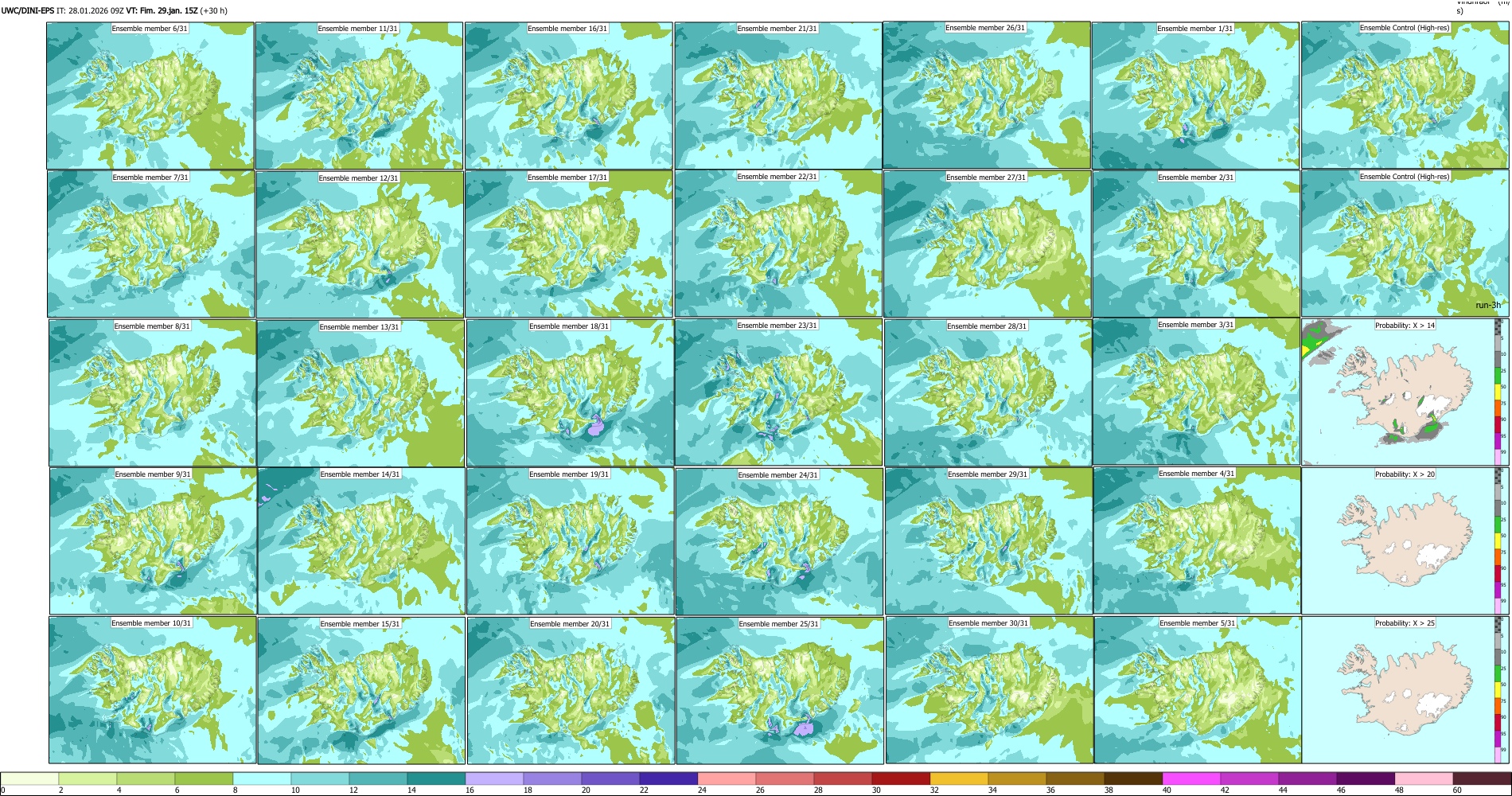1512x796 pixels.
Task: Select the Ensemble member 25/31 map panel
Action: [x=780, y=690]
